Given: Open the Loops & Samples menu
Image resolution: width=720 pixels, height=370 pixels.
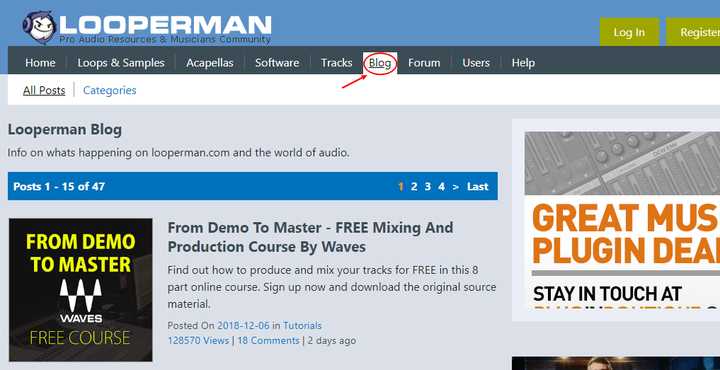Looking at the screenshot, I should (121, 62).
